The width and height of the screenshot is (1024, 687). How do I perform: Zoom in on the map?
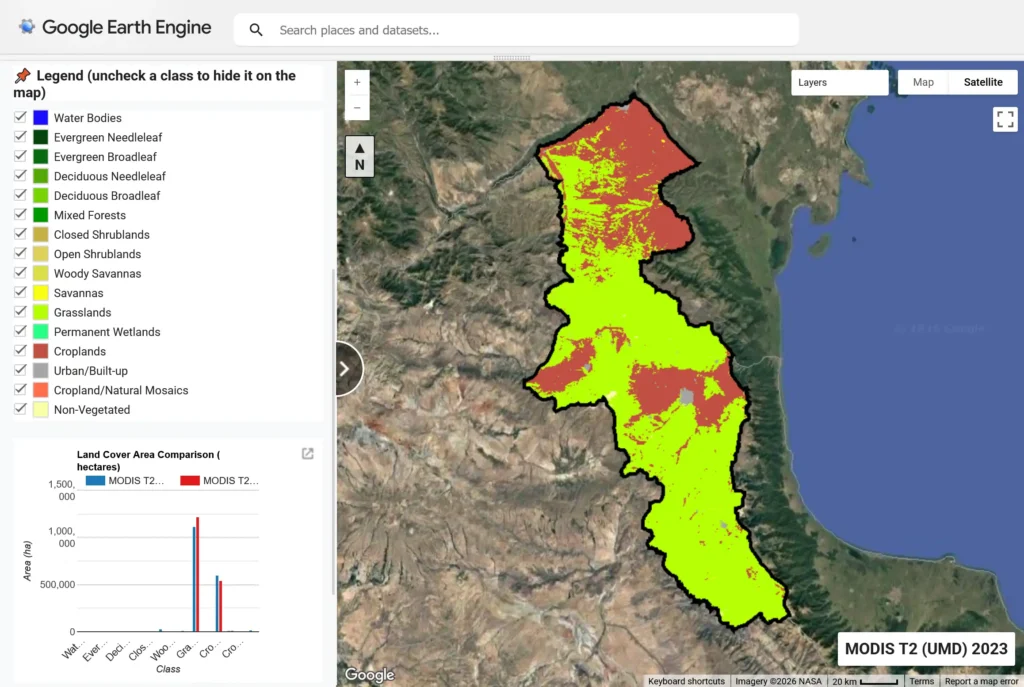click(x=357, y=82)
